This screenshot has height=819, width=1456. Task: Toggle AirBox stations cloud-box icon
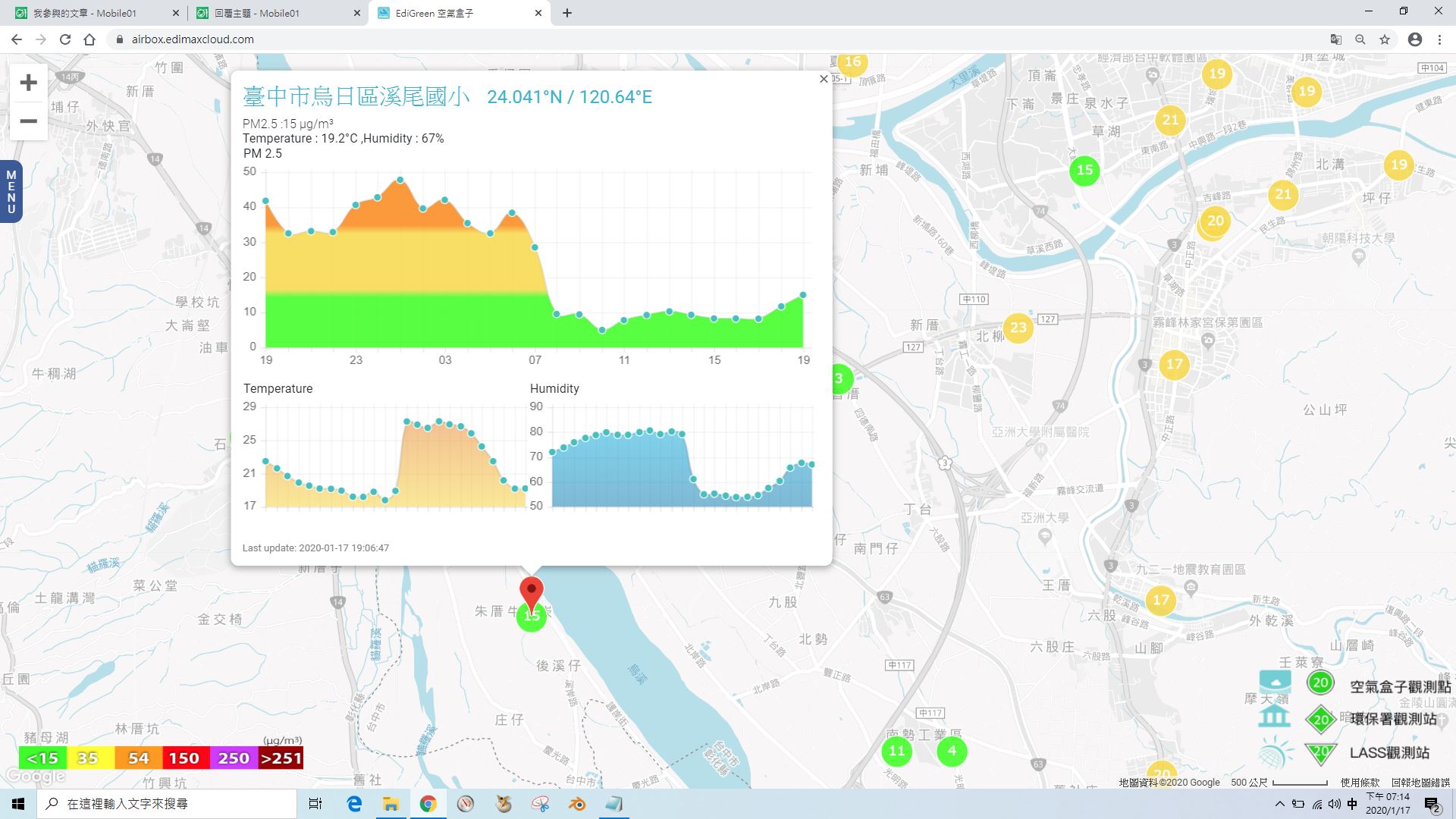[x=1275, y=682]
